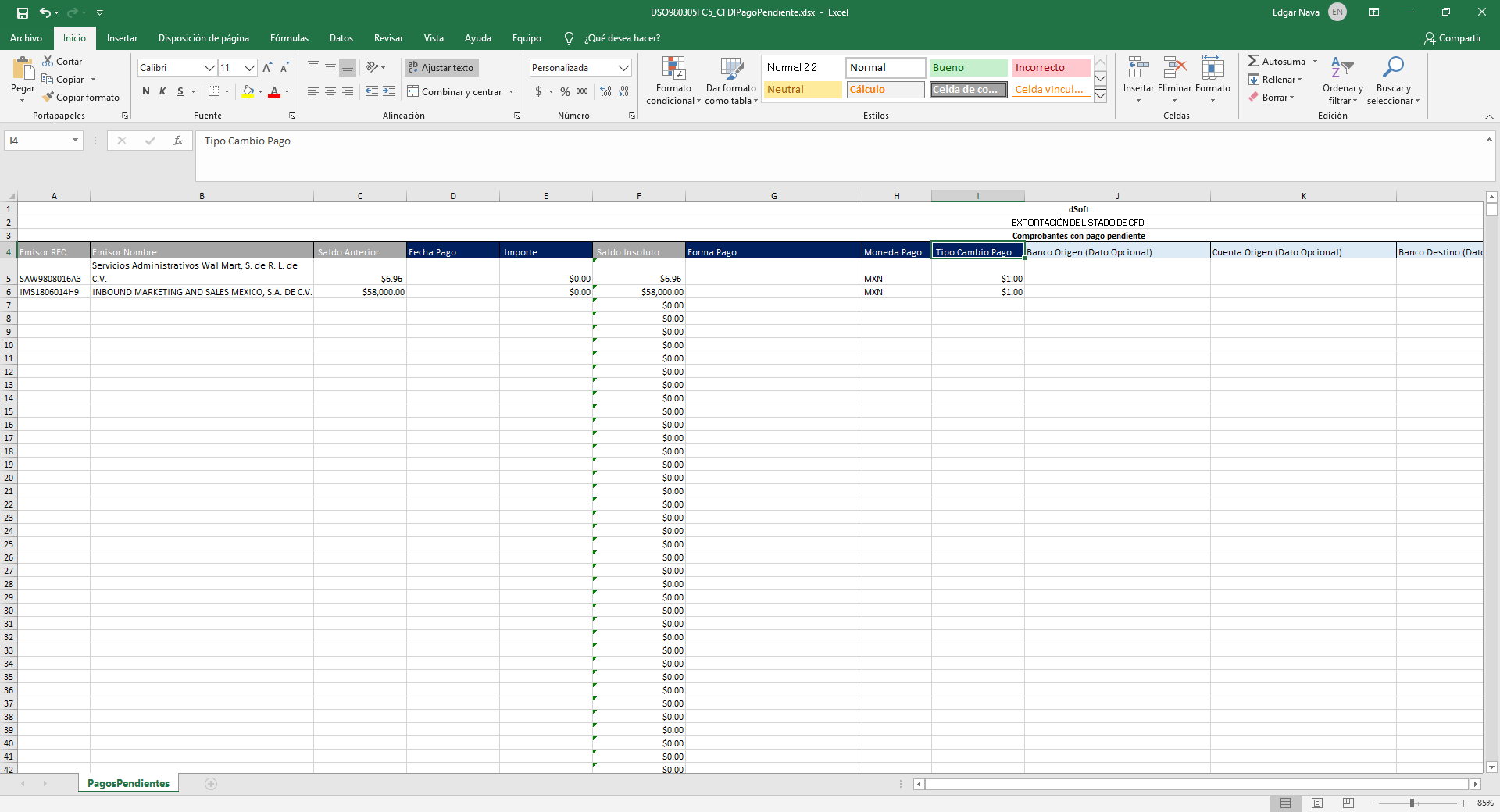This screenshot has height=812, width=1500.
Task: Switch to the Insertar tab
Action: (x=122, y=38)
